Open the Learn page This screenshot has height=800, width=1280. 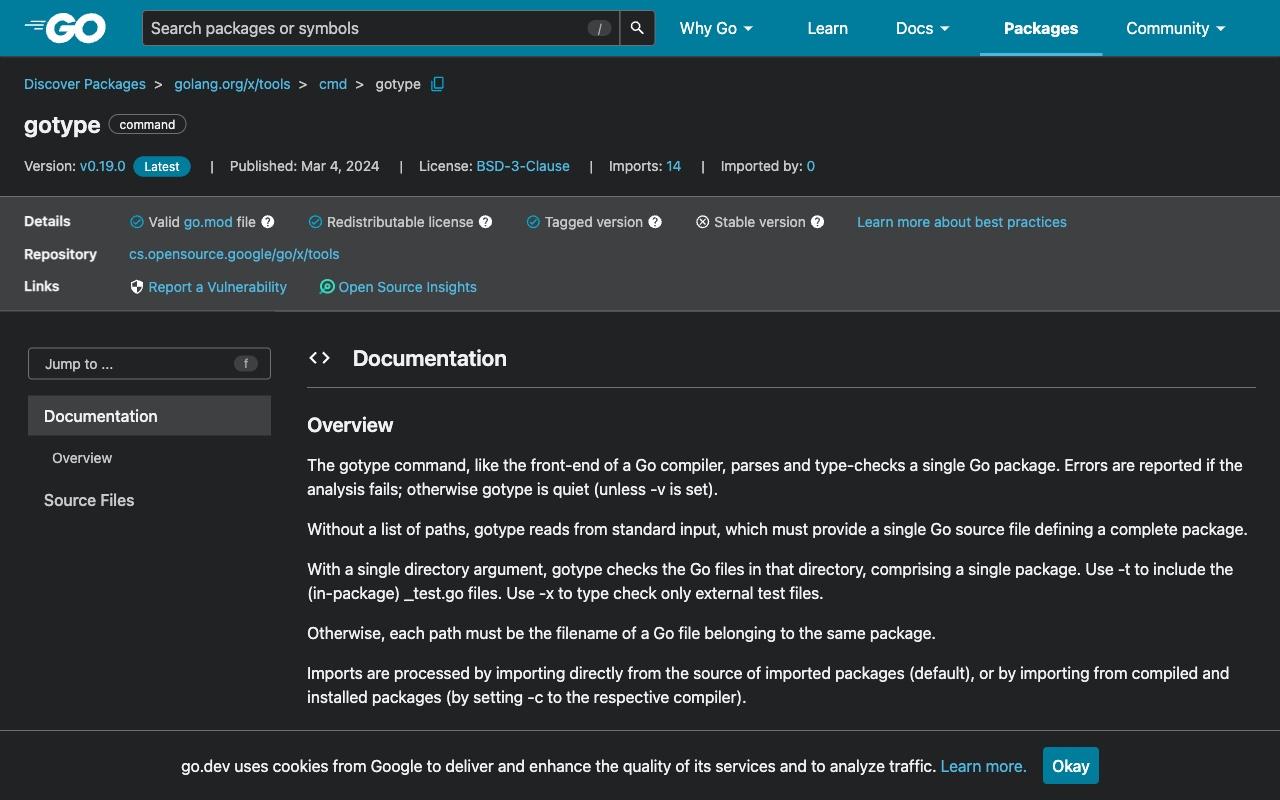pyautogui.click(x=827, y=28)
